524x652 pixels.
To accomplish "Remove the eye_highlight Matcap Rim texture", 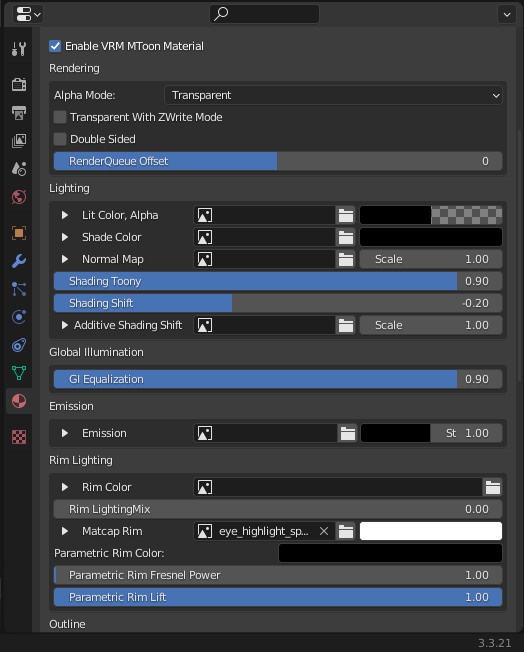I will tap(324, 531).
